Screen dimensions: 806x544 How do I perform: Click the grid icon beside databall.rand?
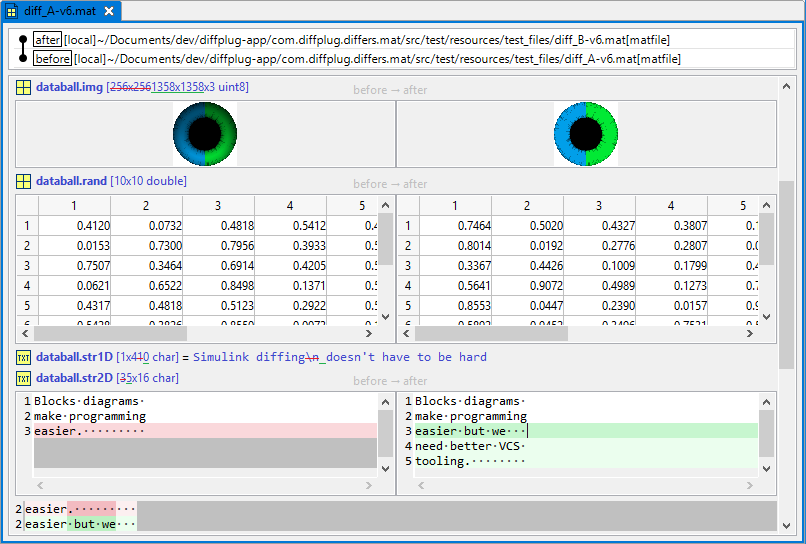tap(23, 181)
